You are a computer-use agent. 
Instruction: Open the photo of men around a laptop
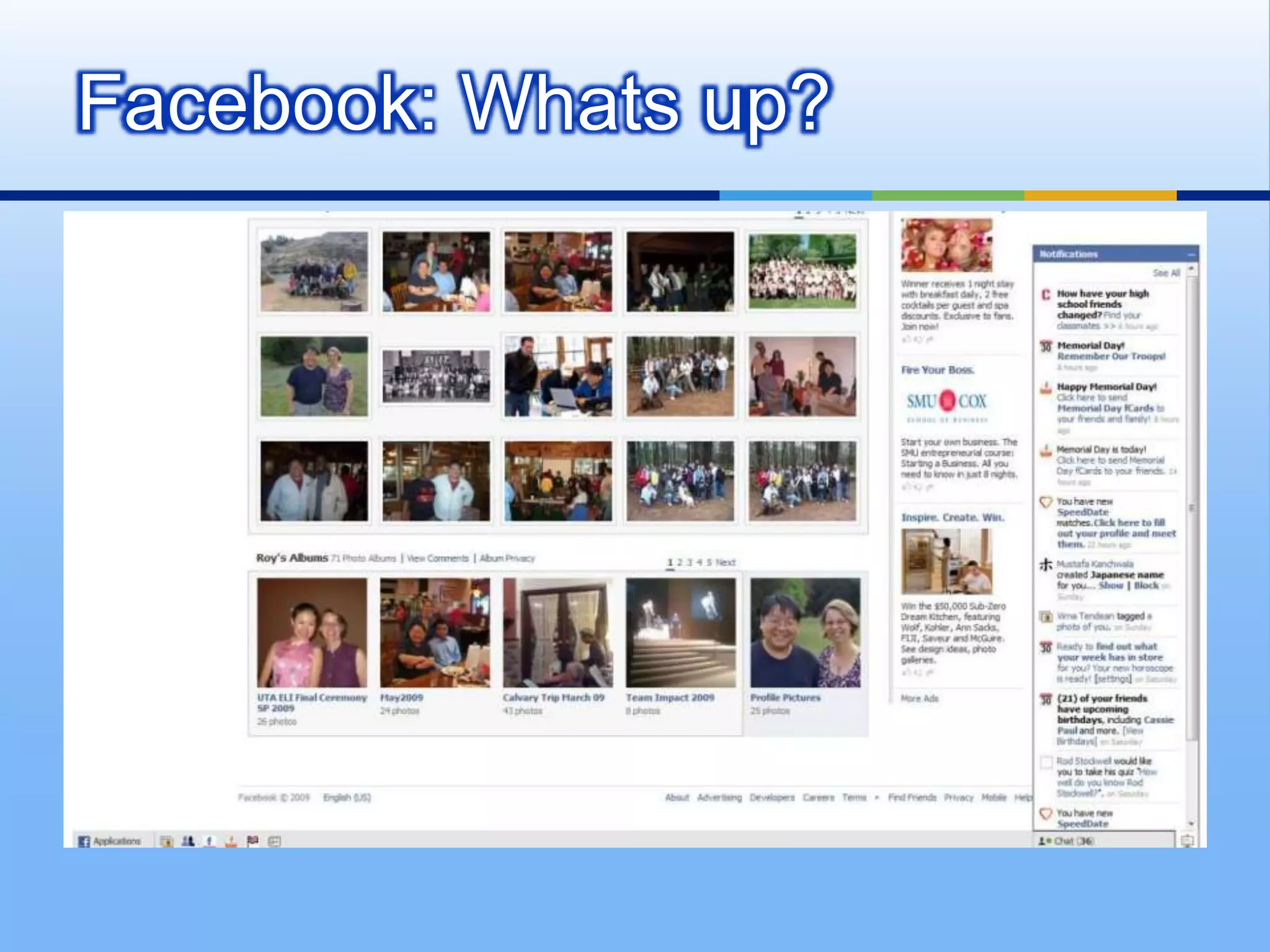pyautogui.click(x=558, y=376)
